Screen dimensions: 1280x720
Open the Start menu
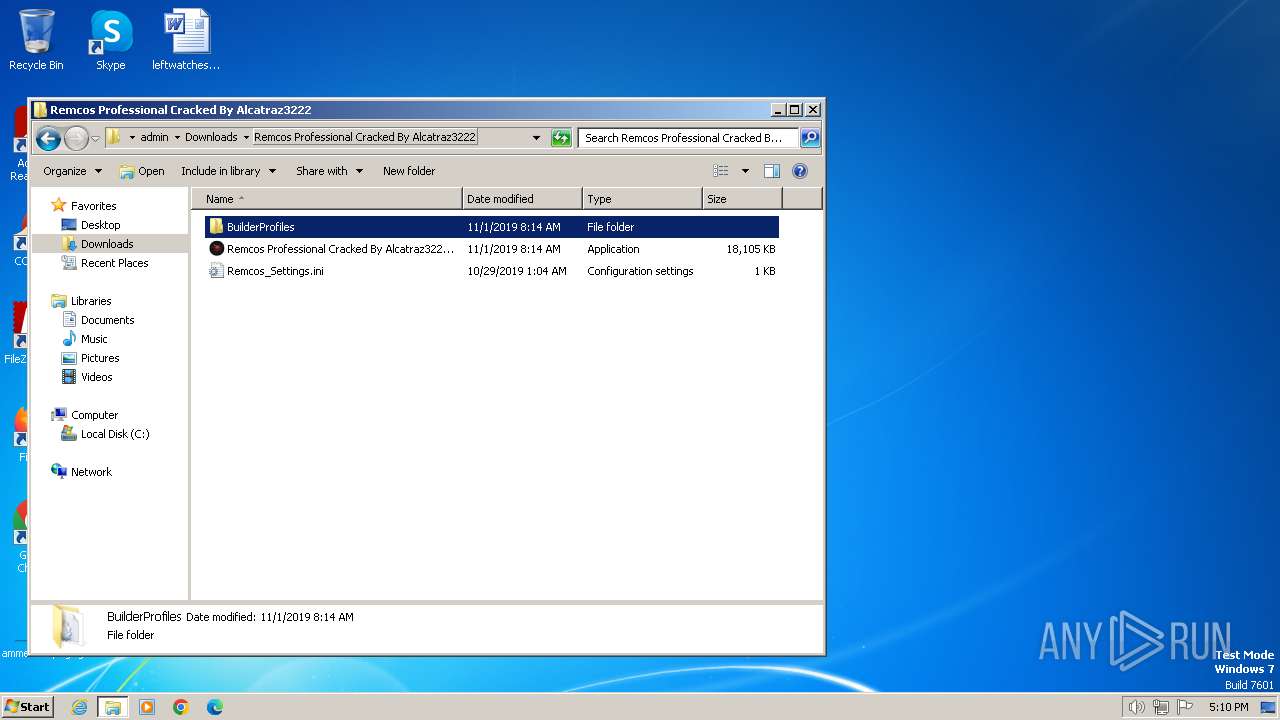(x=28, y=707)
